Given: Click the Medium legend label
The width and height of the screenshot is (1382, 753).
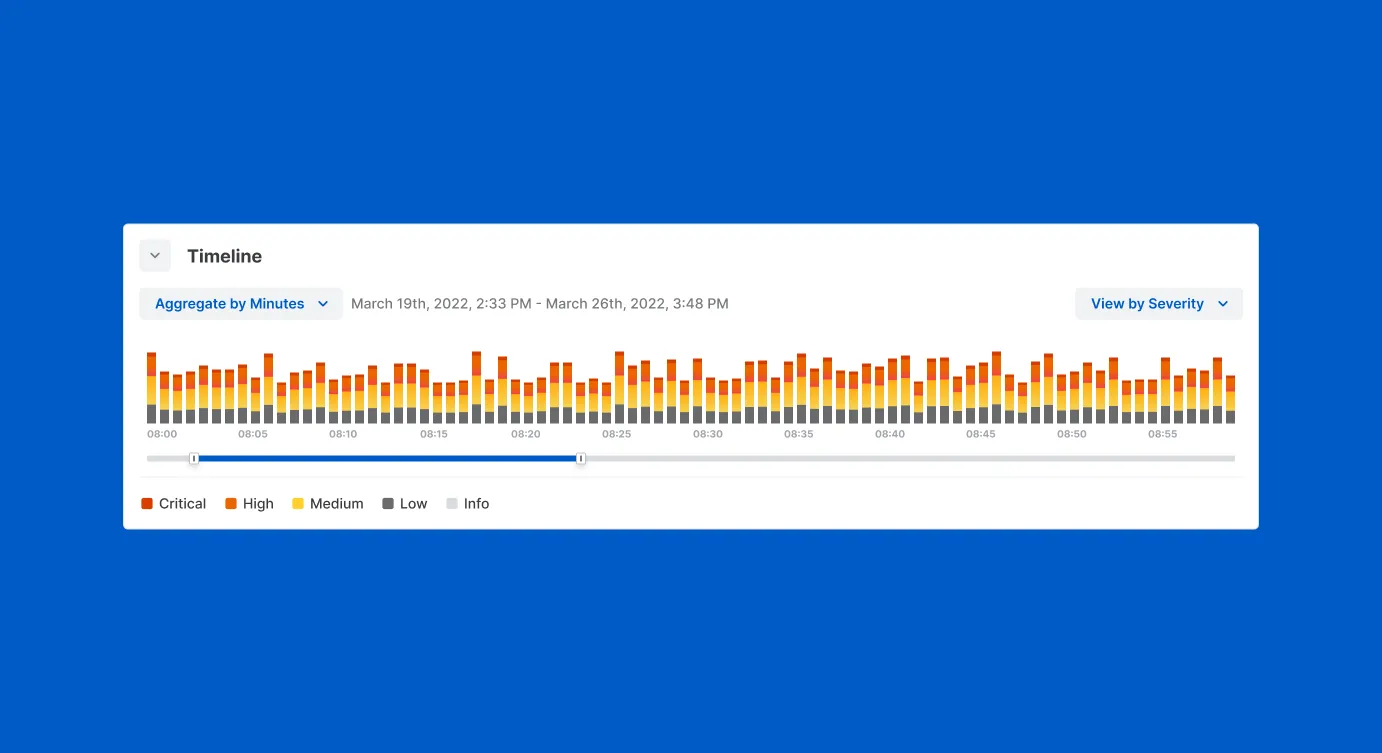Looking at the screenshot, I should pyautogui.click(x=336, y=504).
